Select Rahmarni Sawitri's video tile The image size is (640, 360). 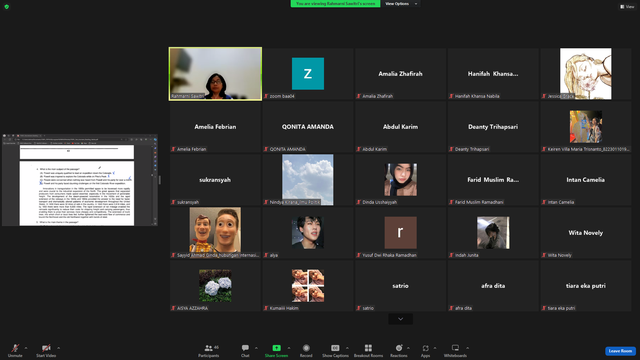(x=216, y=74)
